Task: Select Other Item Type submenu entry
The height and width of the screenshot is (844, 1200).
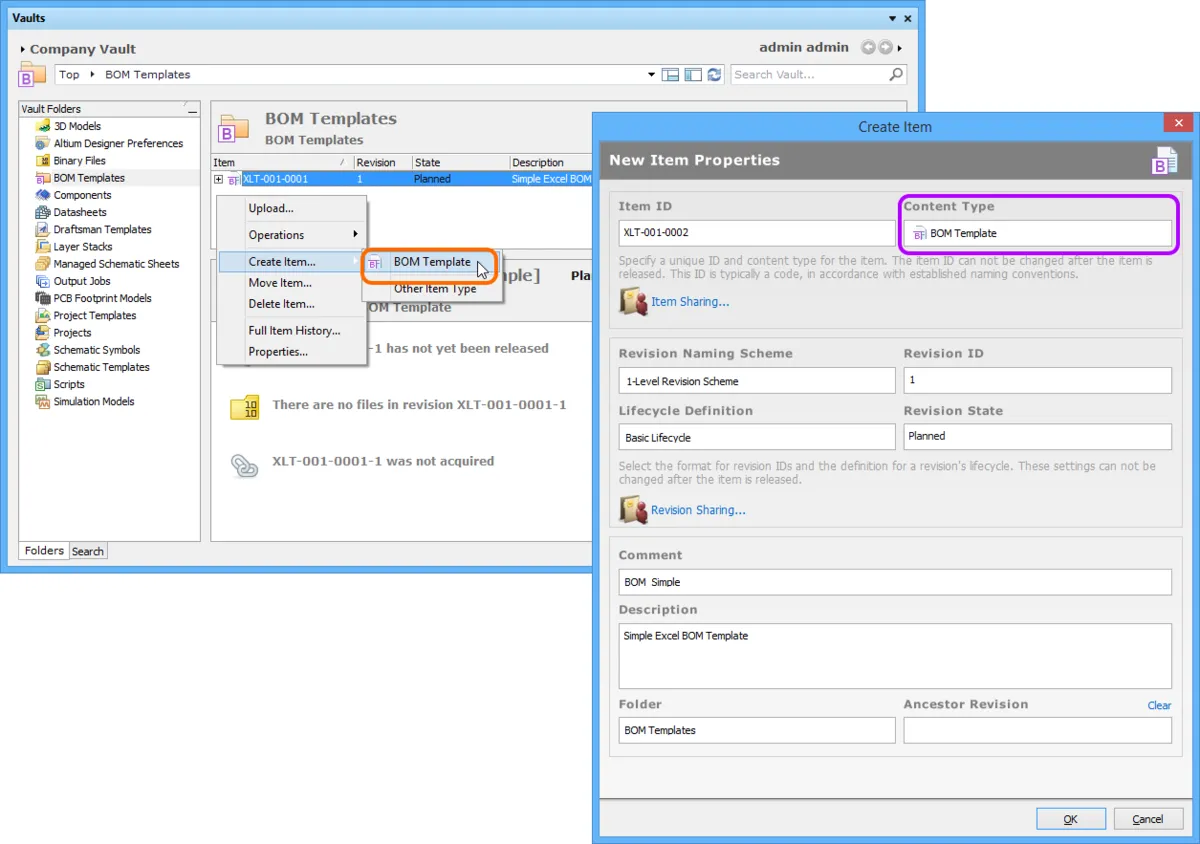Action: point(432,289)
